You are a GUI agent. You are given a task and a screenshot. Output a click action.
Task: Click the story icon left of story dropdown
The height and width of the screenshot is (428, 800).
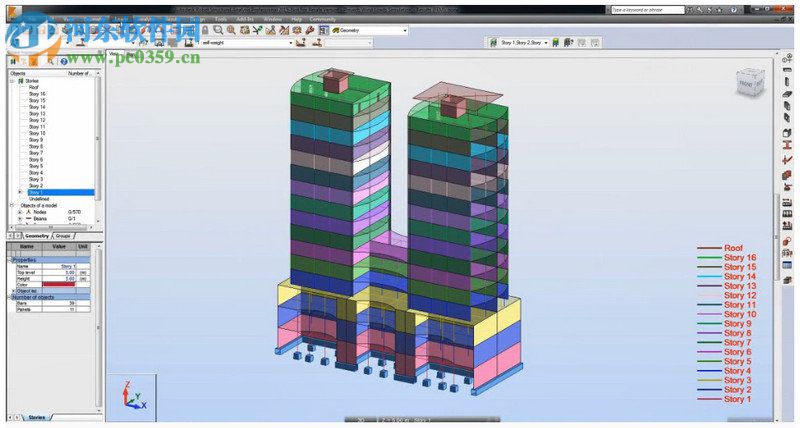point(493,43)
